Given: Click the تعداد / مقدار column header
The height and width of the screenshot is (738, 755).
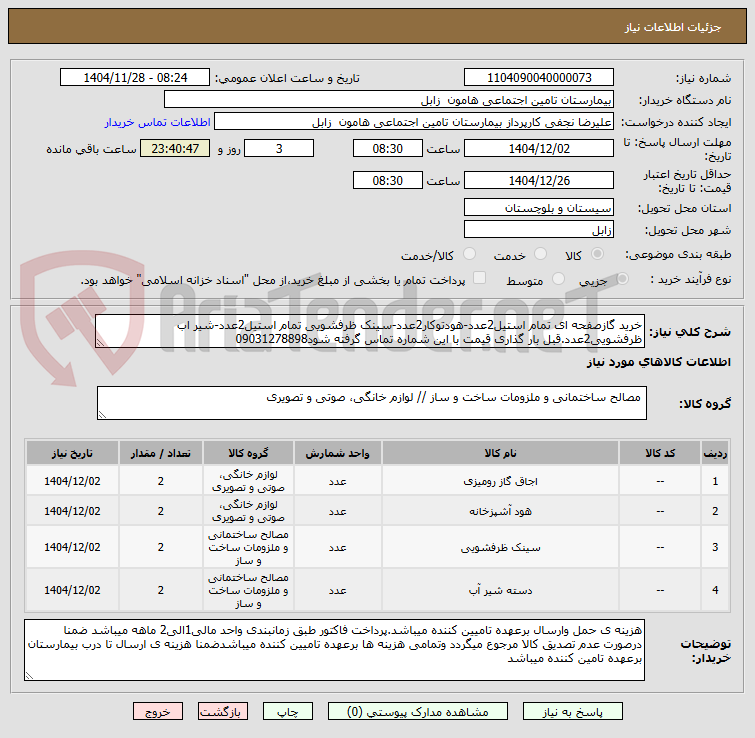Looking at the screenshot, I should point(161,453).
